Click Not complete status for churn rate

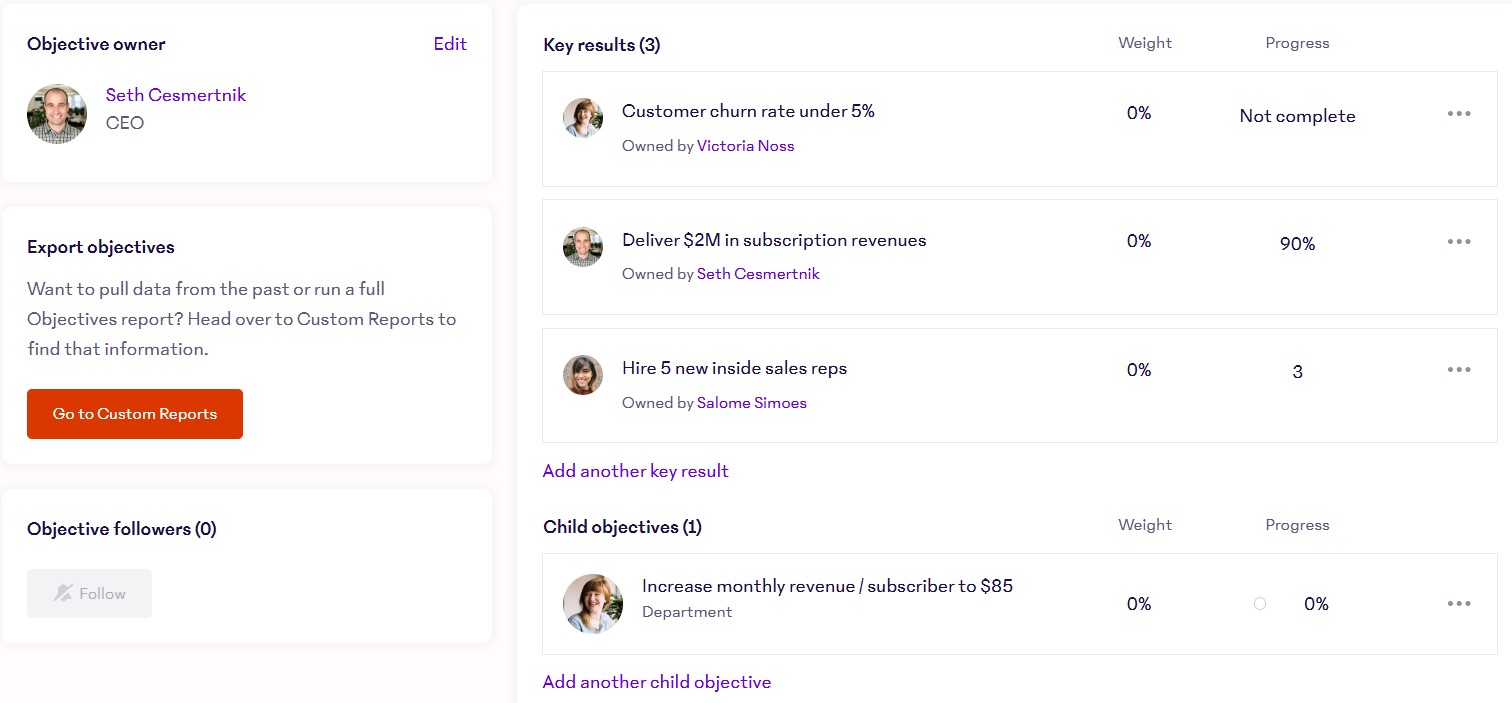pos(1297,116)
